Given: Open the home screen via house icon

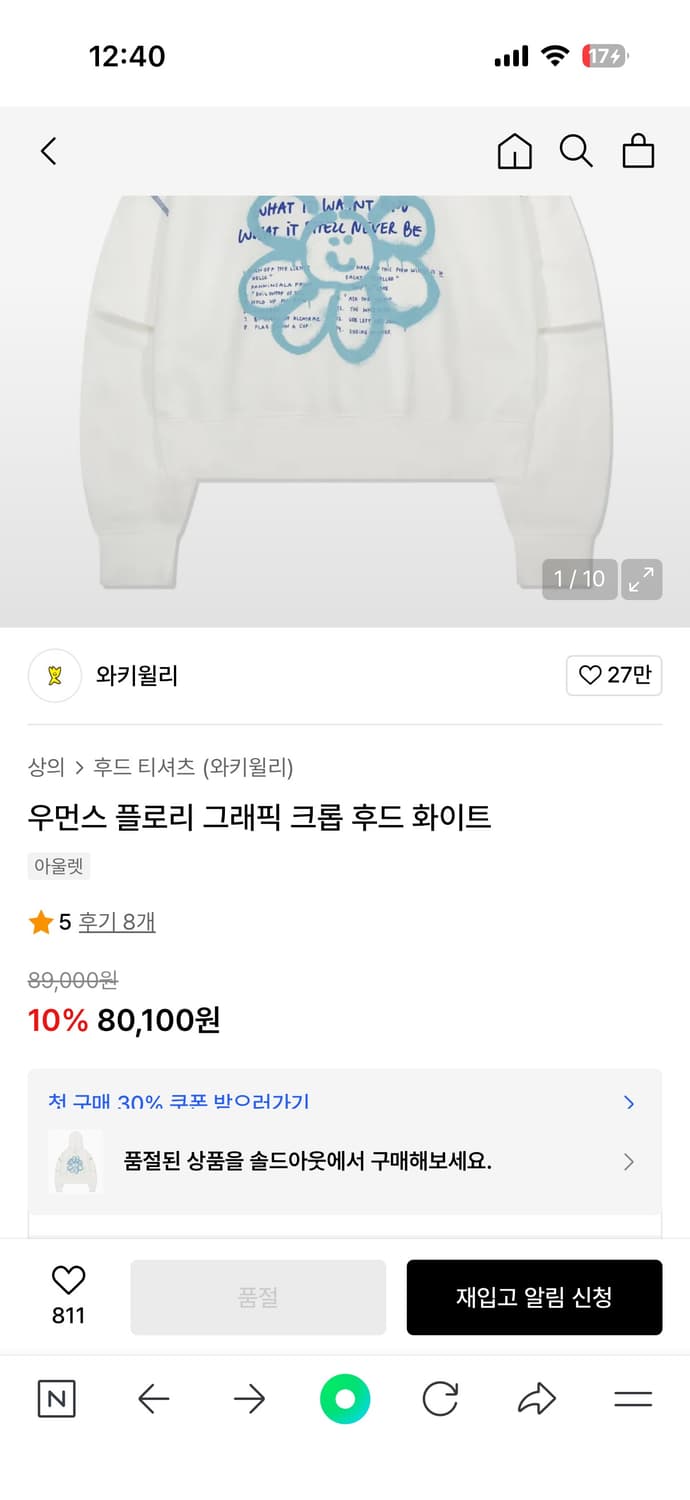Looking at the screenshot, I should pos(514,151).
